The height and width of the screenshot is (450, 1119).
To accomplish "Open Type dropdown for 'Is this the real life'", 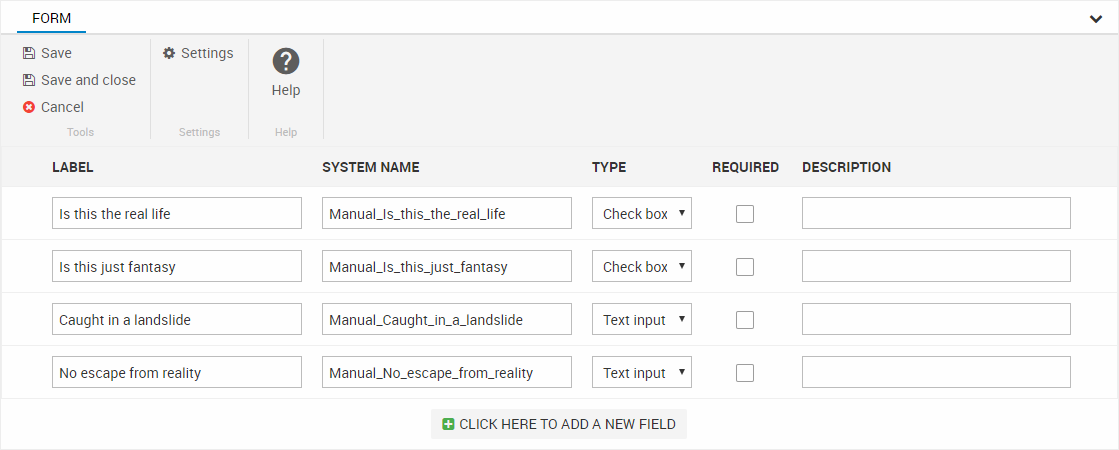I will [x=642, y=214].
